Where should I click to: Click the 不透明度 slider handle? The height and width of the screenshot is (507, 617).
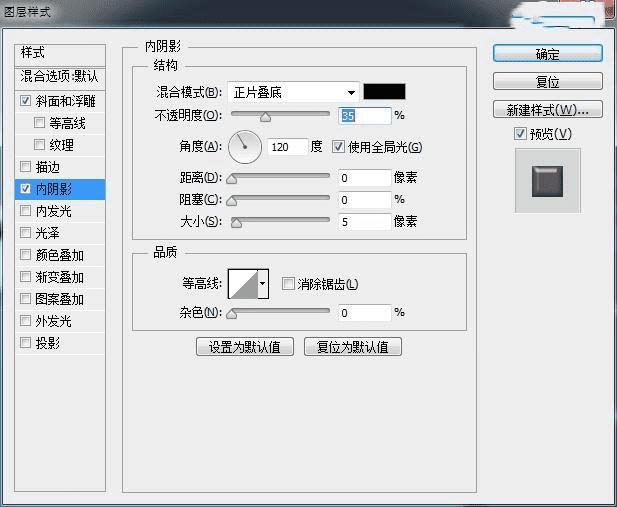tap(266, 117)
